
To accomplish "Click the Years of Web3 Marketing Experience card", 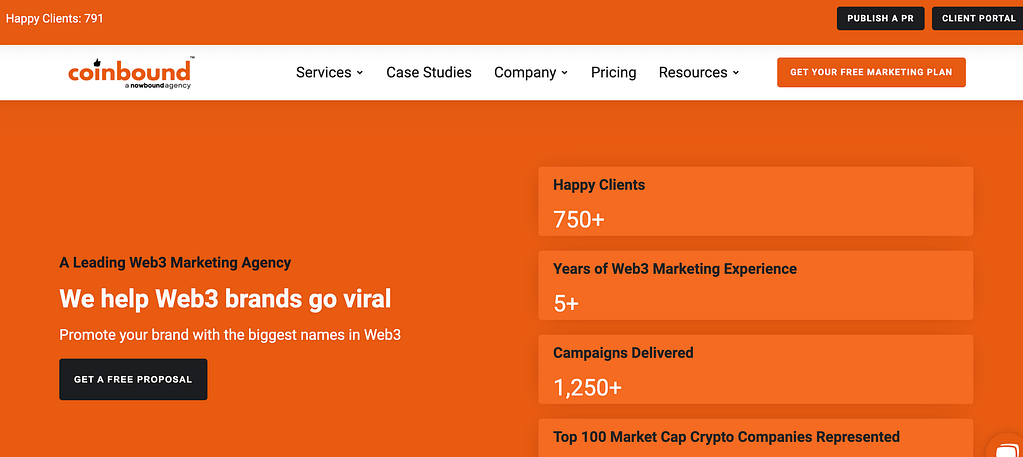I will click(755, 285).
